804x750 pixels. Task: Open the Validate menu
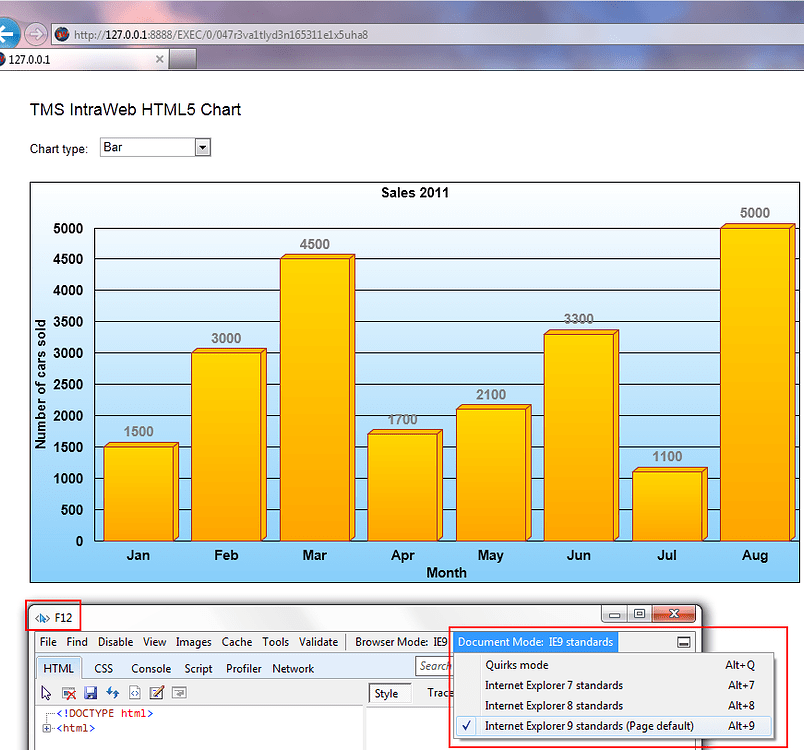319,642
